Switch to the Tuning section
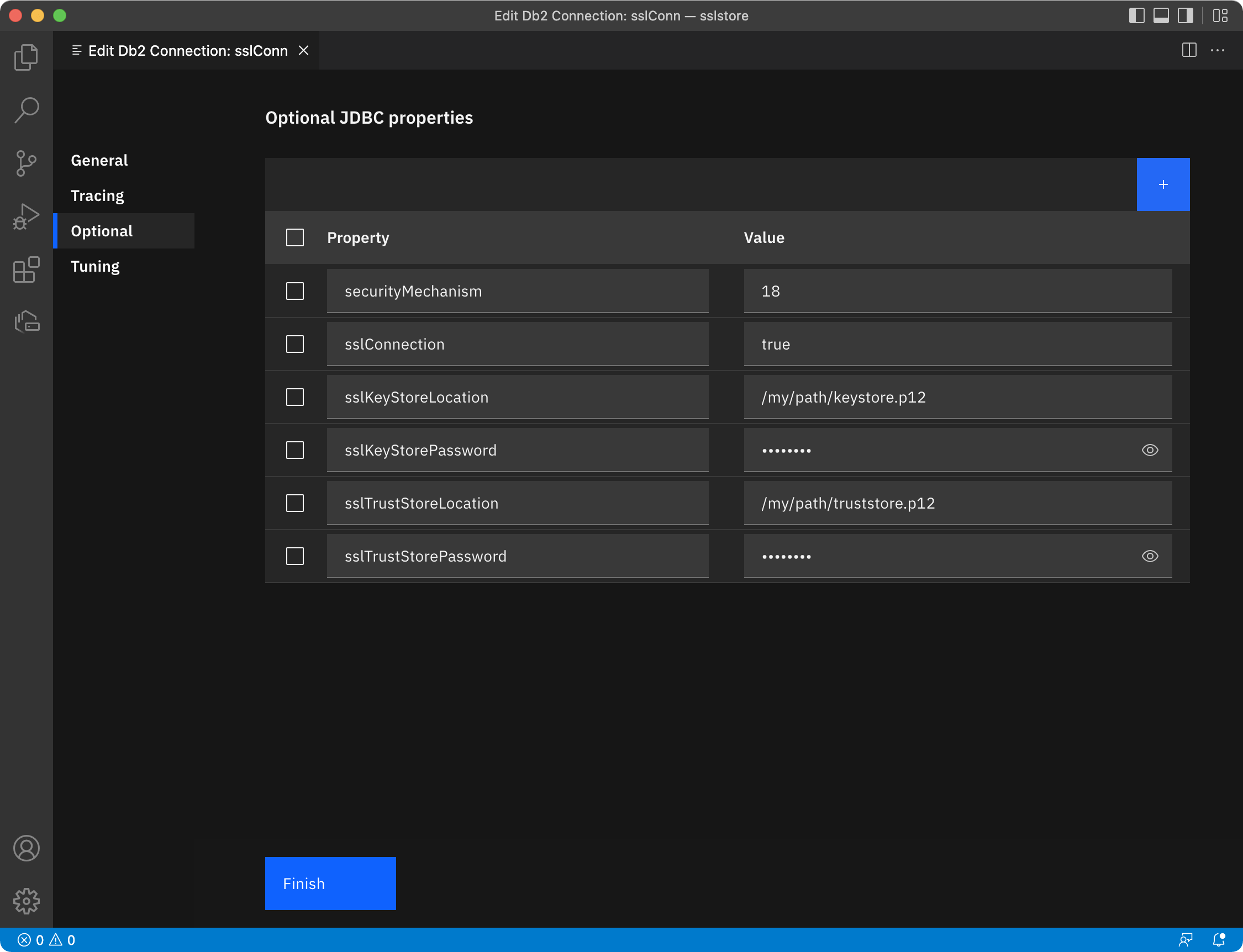 click(94, 266)
